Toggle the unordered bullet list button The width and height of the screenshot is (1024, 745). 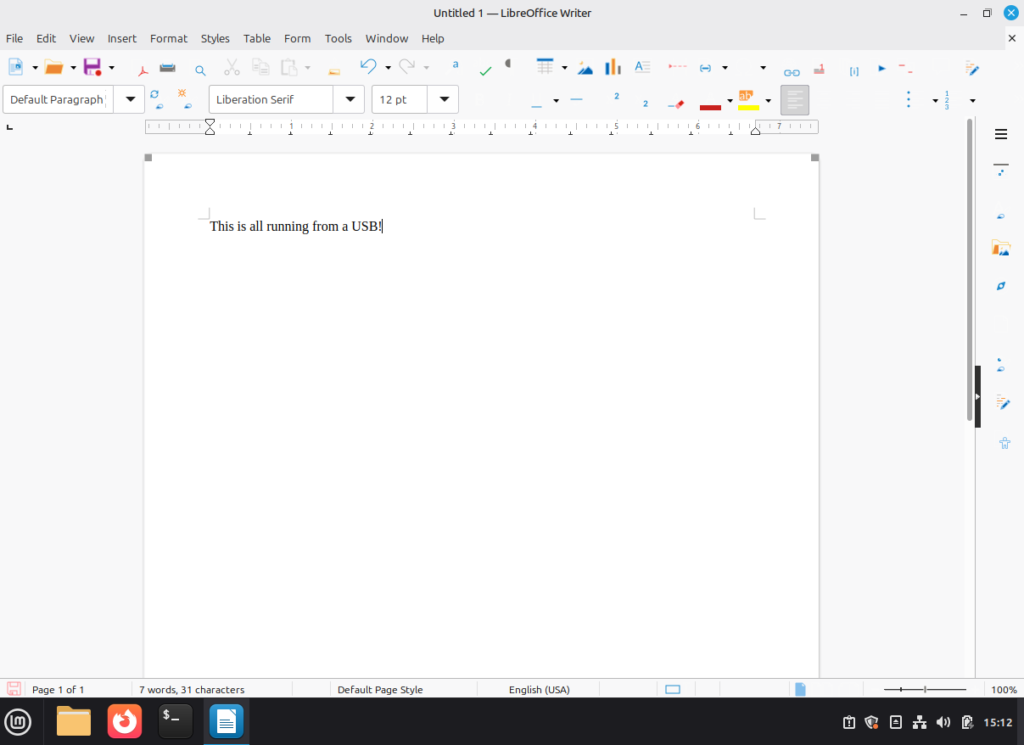click(909, 100)
